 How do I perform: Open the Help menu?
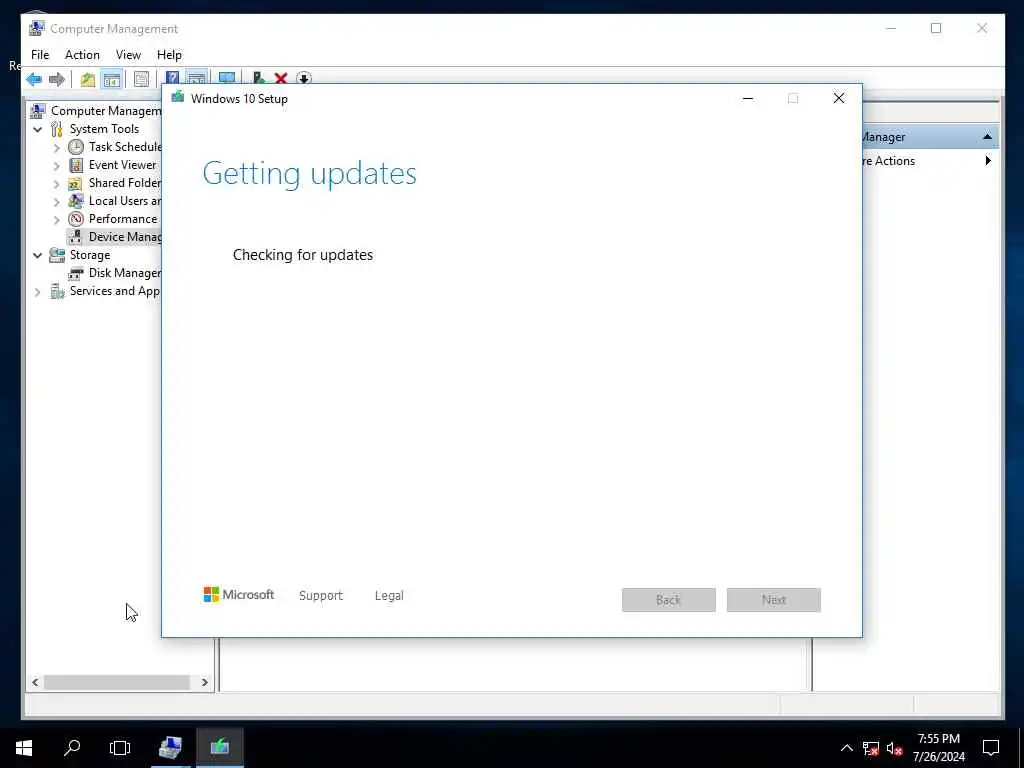click(x=169, y=55)
